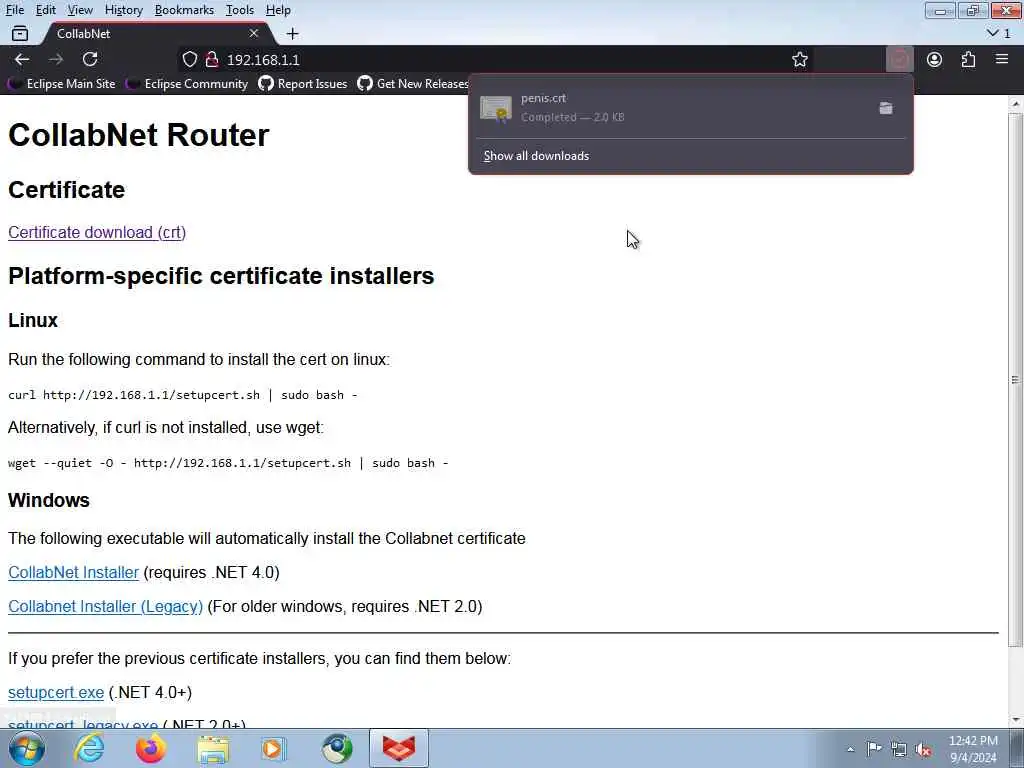The image size is (1024, 768).
Task: Click scrollbar down arrow
Action: tap(1016, 720)
